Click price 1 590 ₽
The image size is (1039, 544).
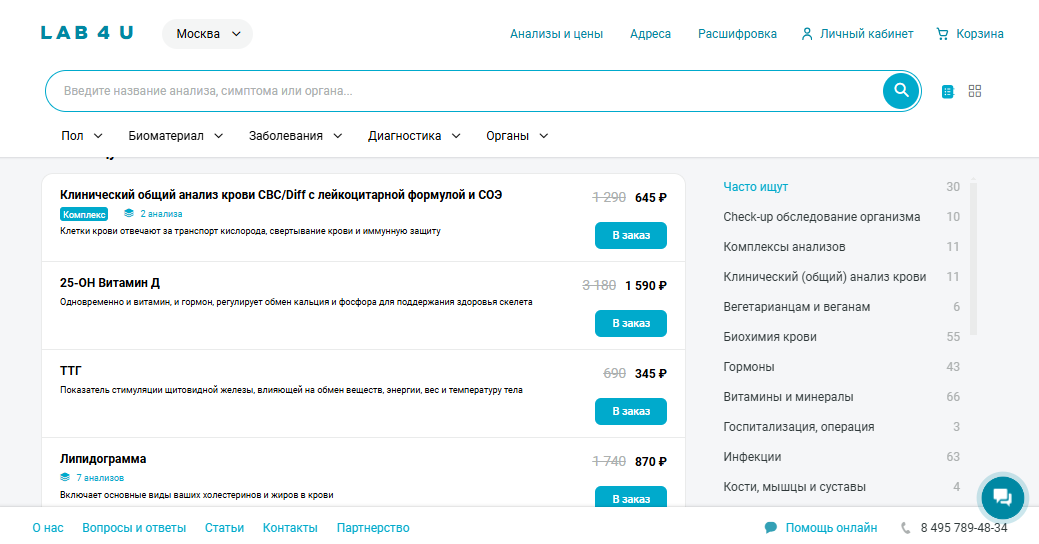pyautogui.click(x=645, y=286)
